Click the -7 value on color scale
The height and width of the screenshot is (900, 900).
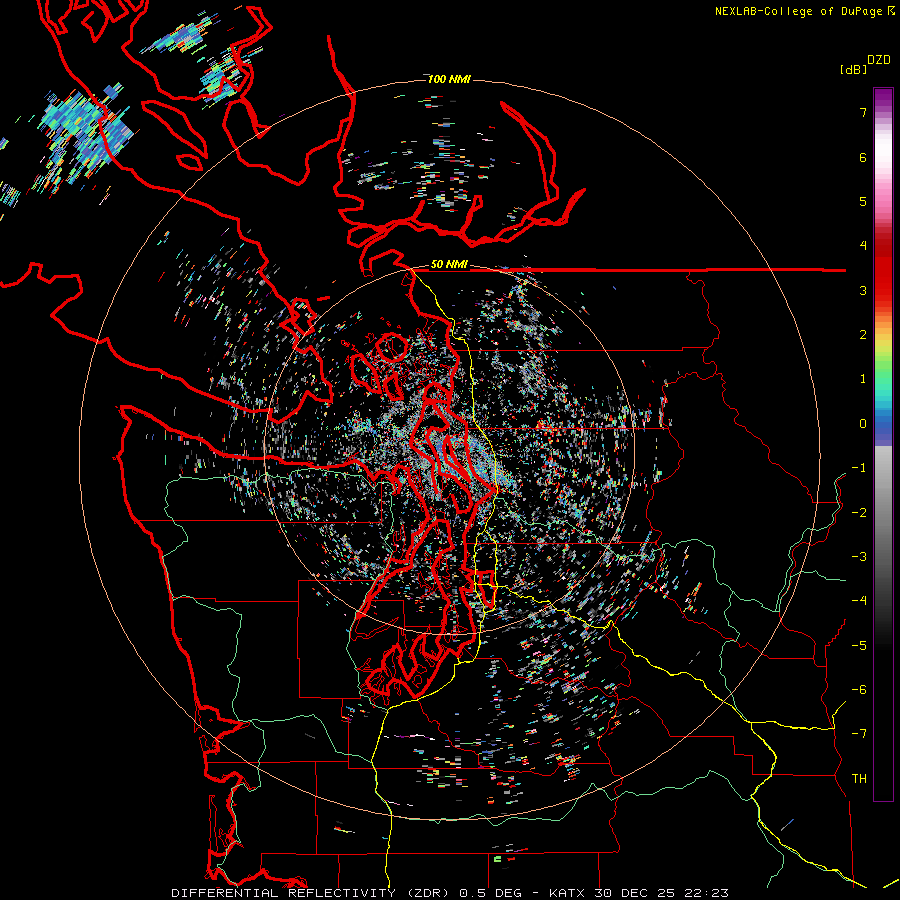pos(859,734)
